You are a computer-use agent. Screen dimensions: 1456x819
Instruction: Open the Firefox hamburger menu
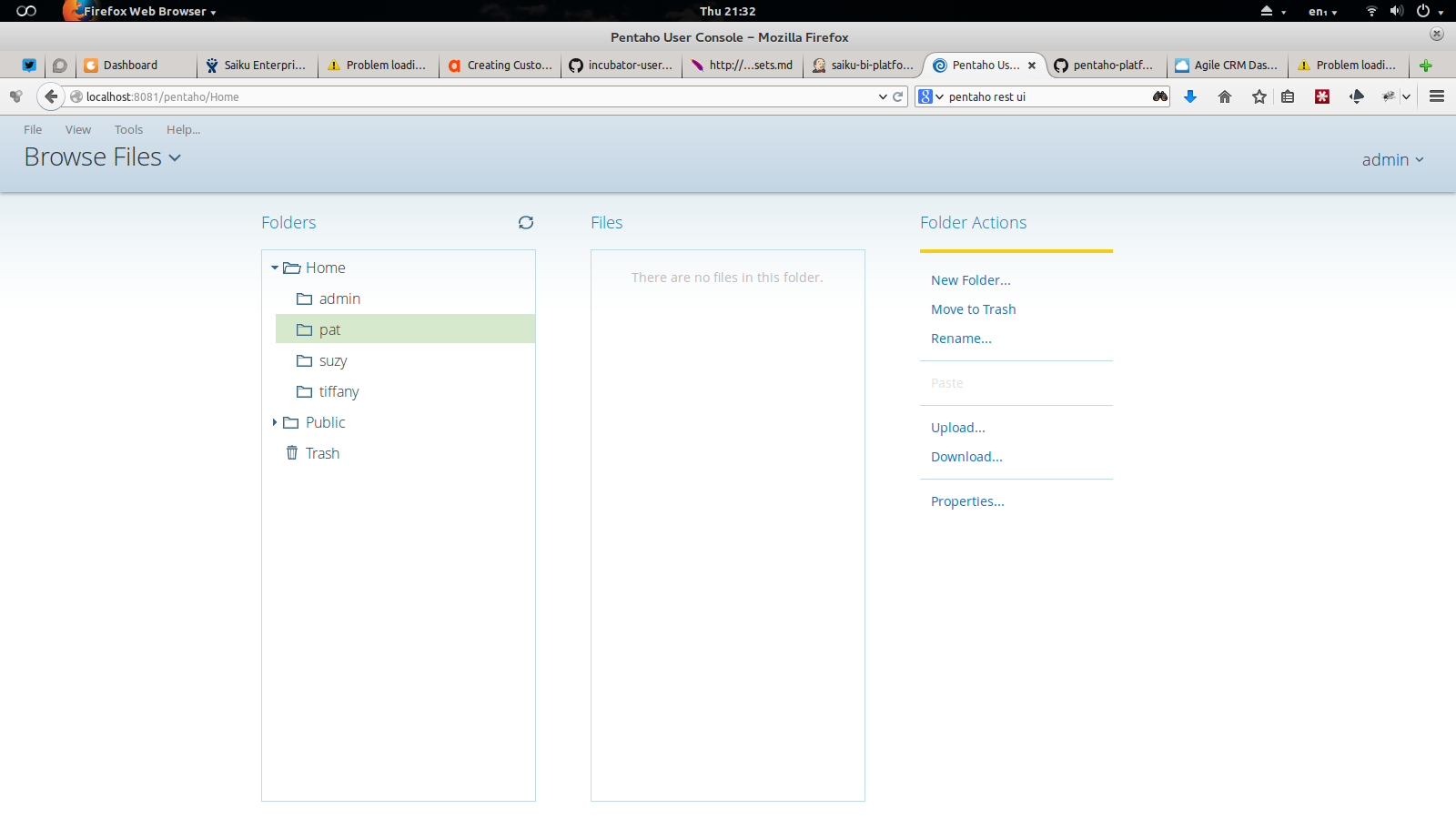click(1437, 96)
